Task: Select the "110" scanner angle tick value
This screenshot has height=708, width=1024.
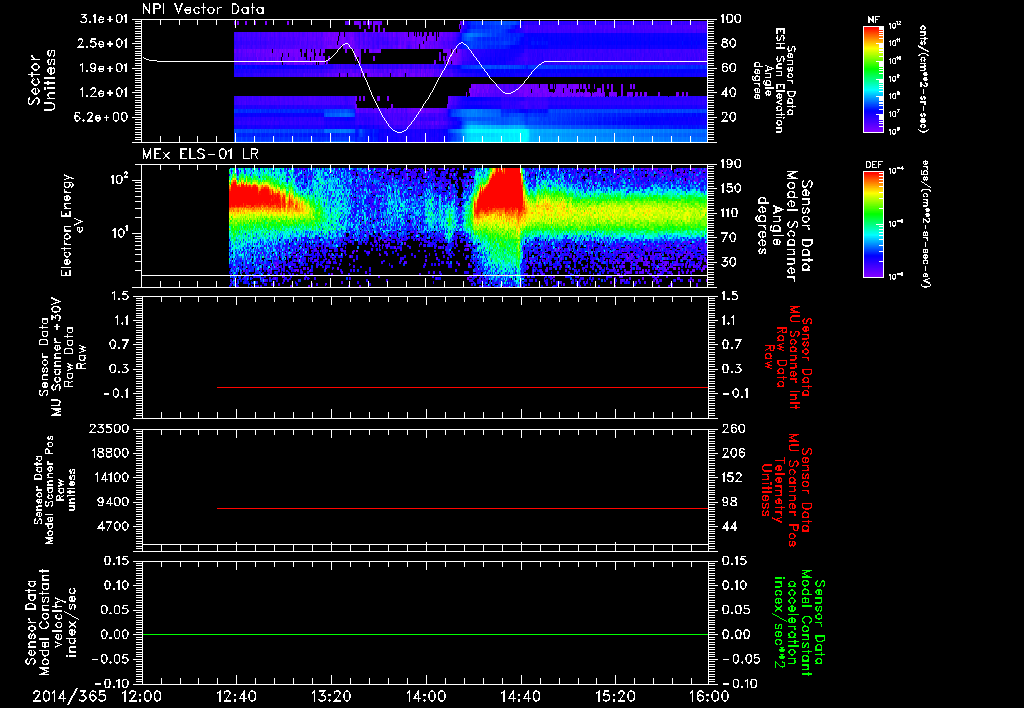Action: pos(731,213)
